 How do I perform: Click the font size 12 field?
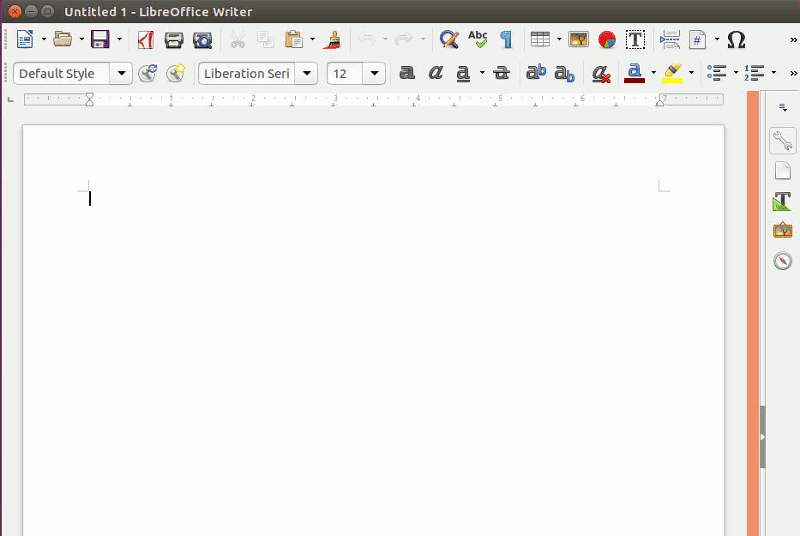point(345,73)
